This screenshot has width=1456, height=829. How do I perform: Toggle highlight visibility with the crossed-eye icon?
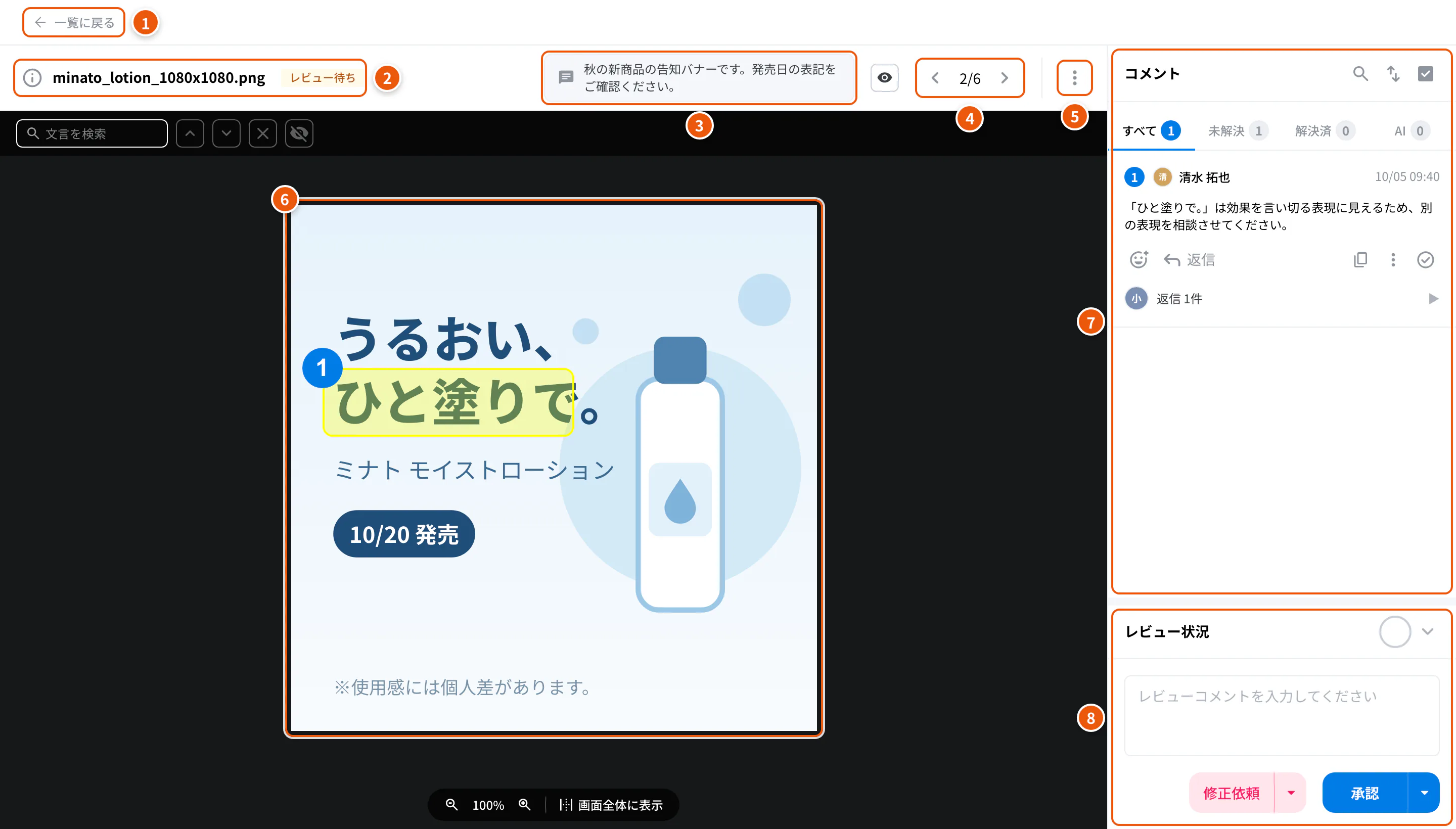(299, 133)
